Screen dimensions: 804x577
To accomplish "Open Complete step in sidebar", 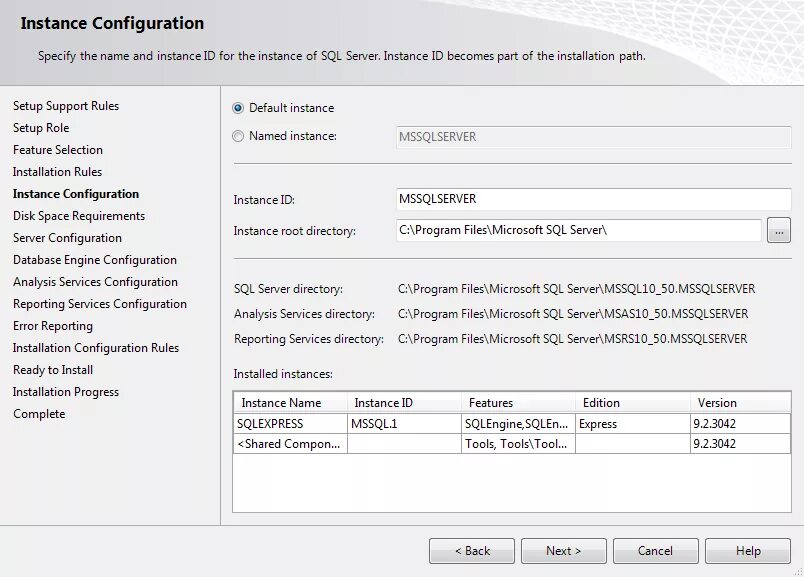I will pos(39,414).
